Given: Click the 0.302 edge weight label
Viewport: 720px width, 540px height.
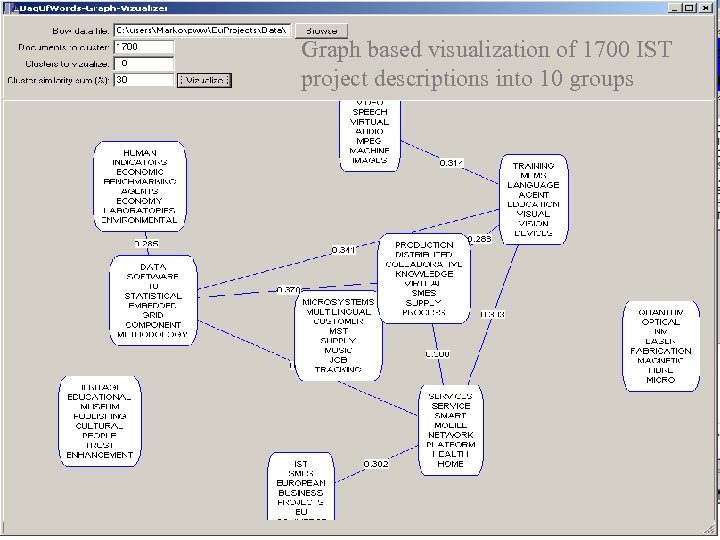Looking at the screenshot, I should 376,464.
